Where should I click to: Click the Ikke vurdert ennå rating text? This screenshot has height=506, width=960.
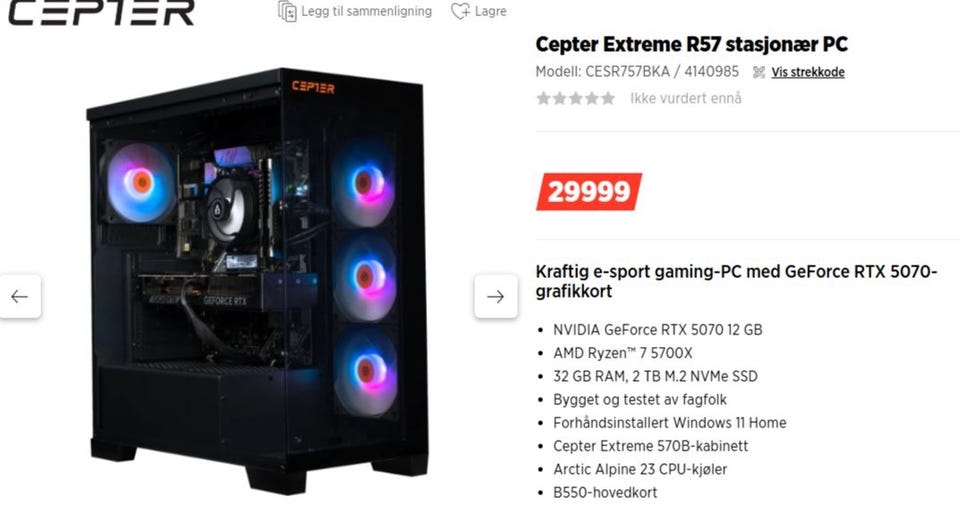(x=686, y=98)
